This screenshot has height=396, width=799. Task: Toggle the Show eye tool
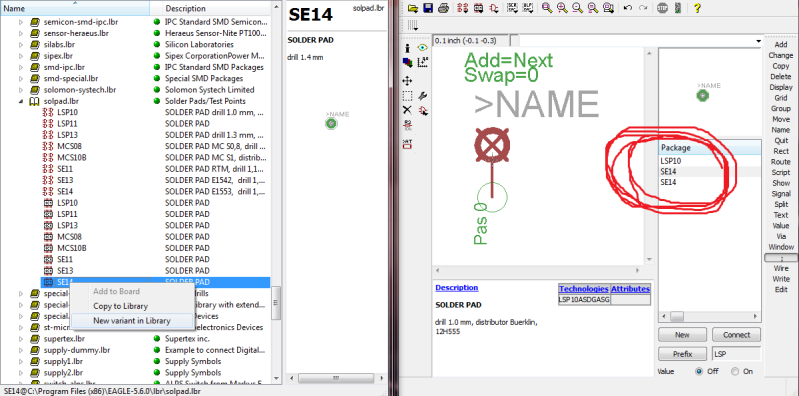click(x=422, y=48)
